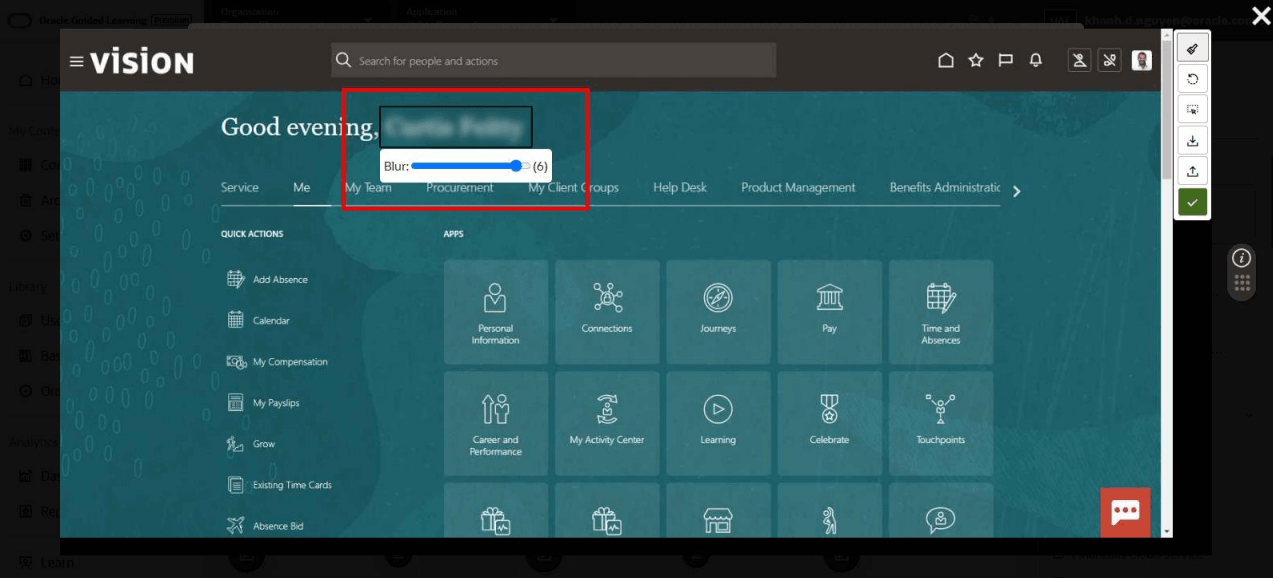Open the storefront icon app tile
The width and height of the screenshot is (1273, 578).
[x=718, y=510]
